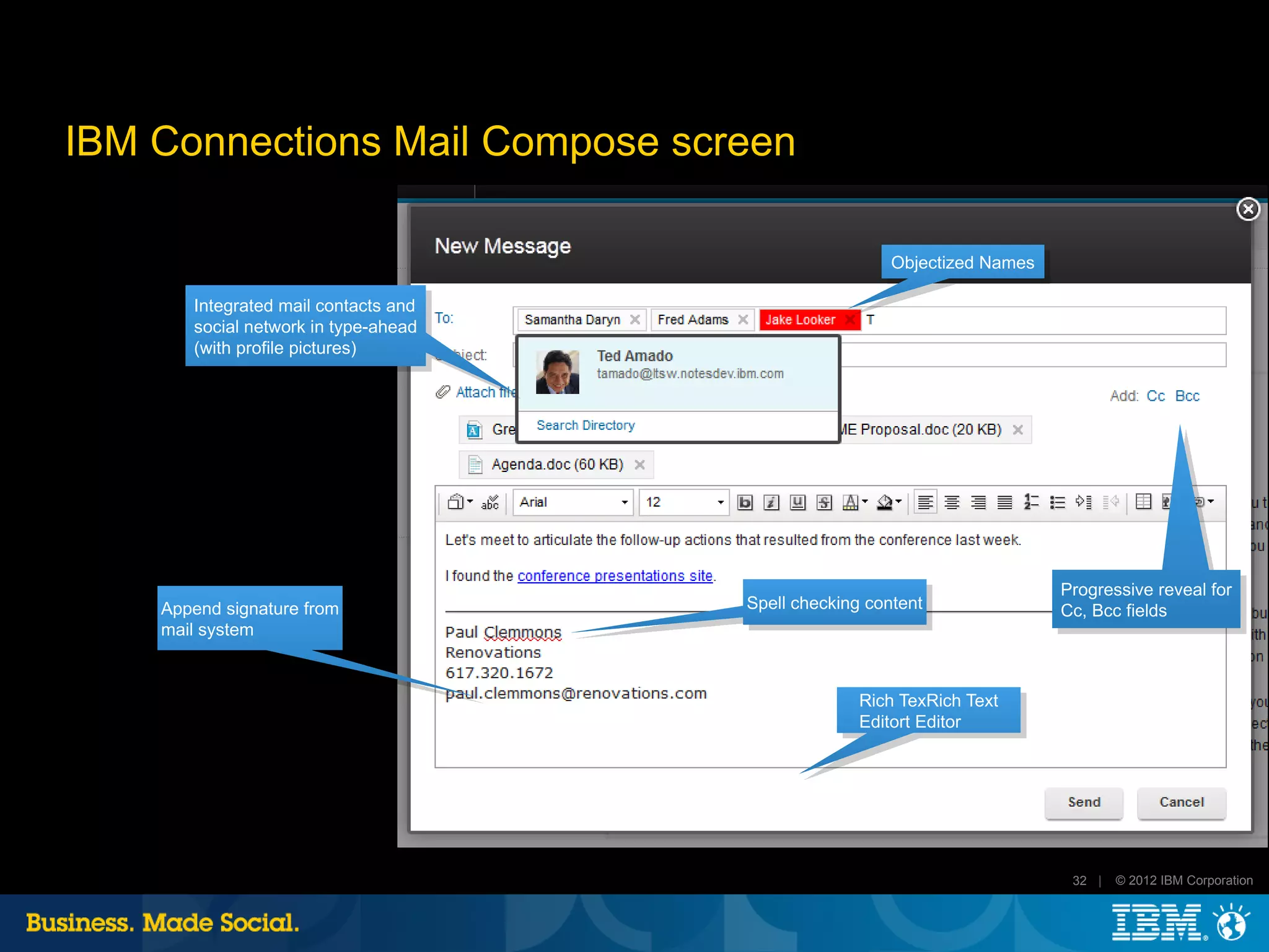Justify the text
The height and width of the screenshot is (952, 1269).
point(1005,502)
